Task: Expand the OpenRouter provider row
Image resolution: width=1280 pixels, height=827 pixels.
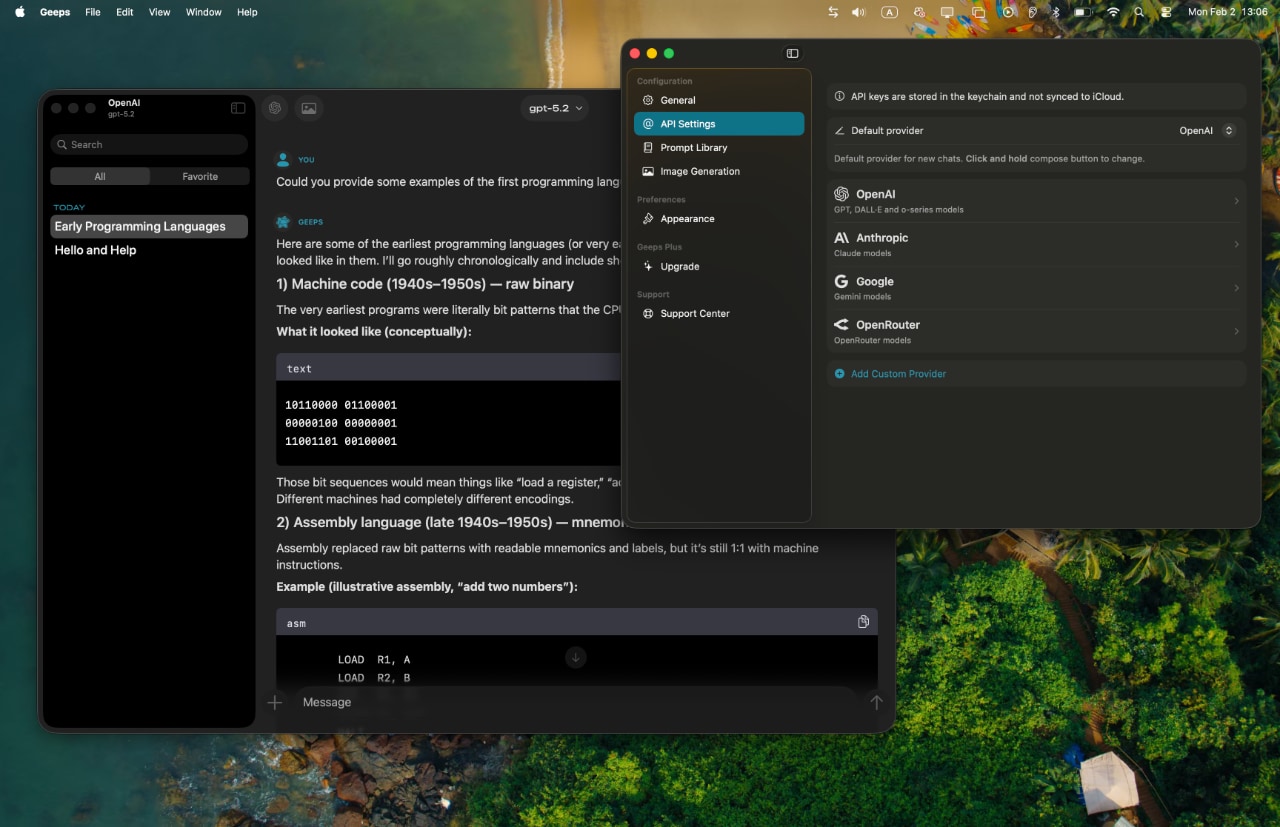Action: click(x=1035, y=331)
